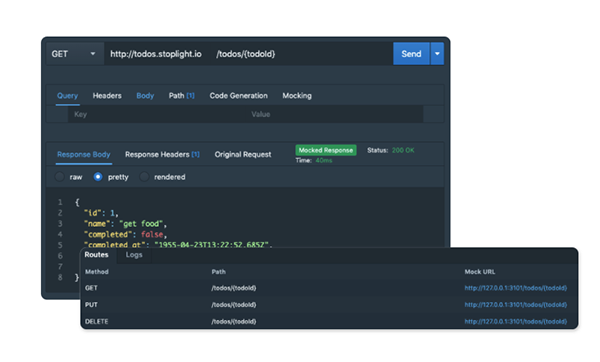Click the query Value input field

335,114
